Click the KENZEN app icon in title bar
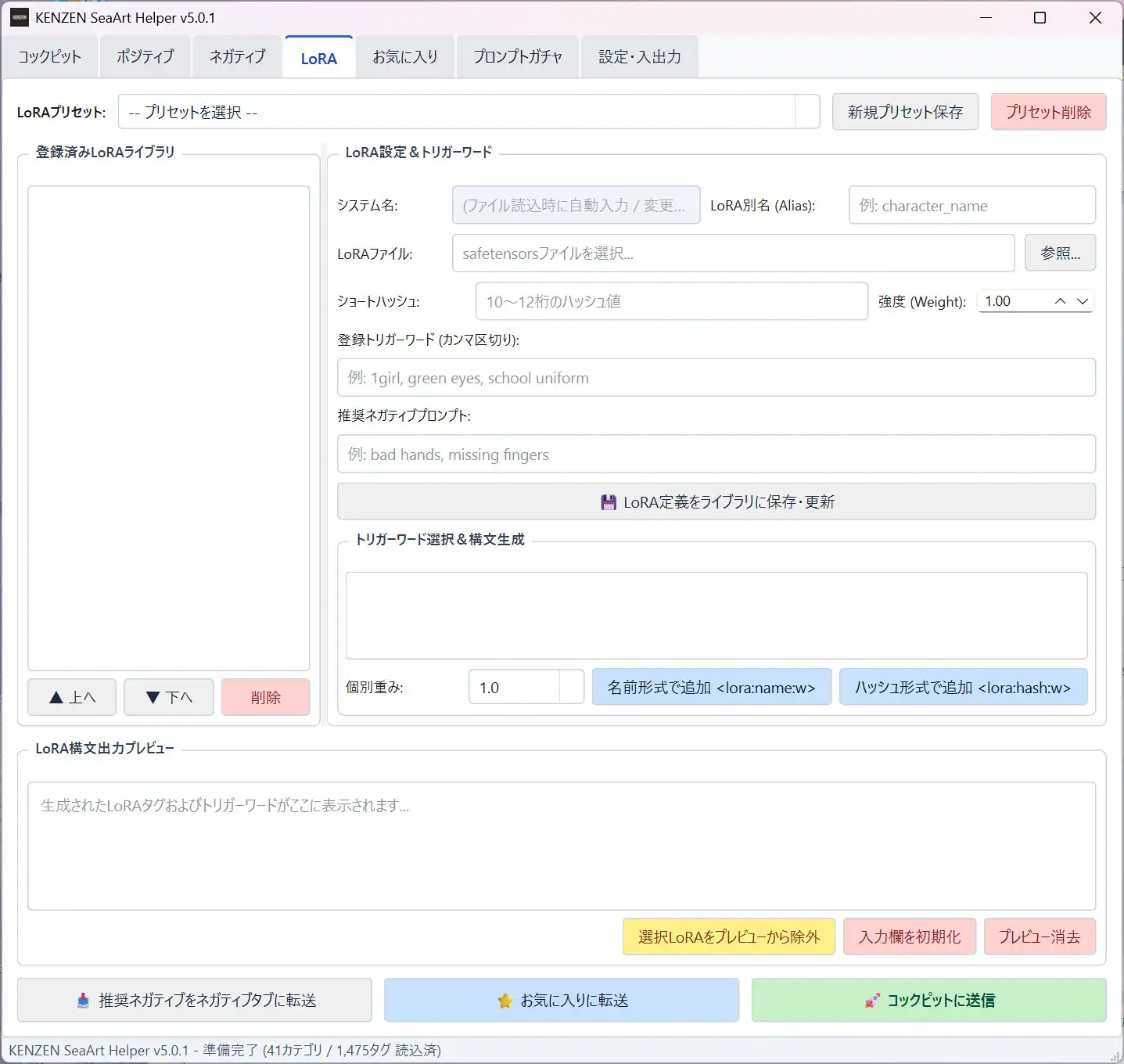 tap(20, 17)
